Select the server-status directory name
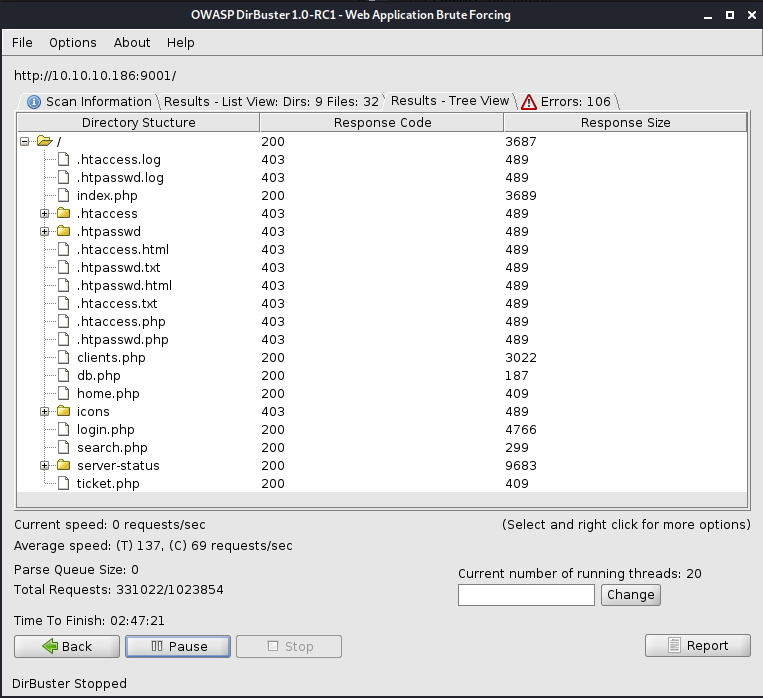The image size is (763, 698). [118, 466]
